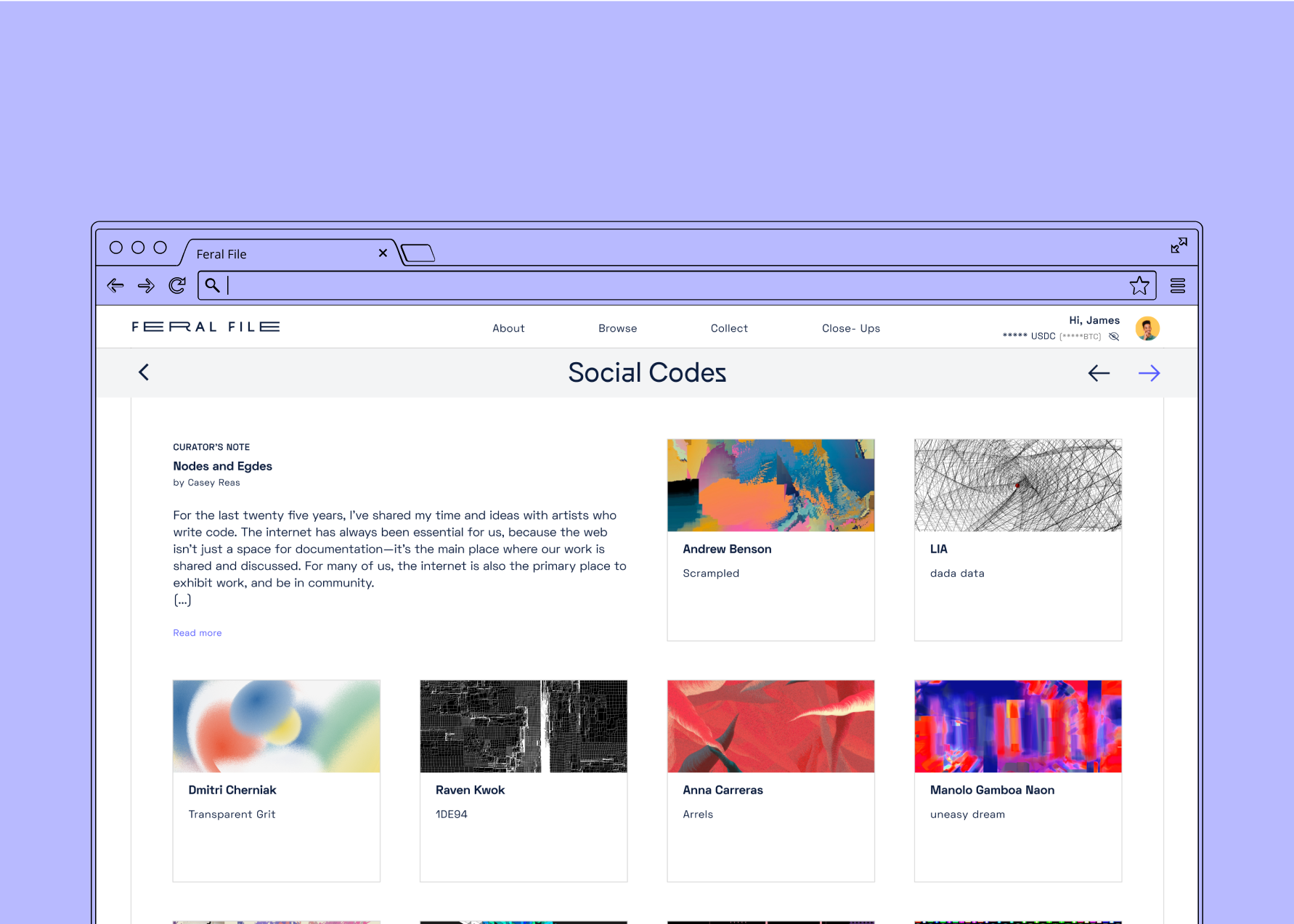1294x924 pixels.
Task: Go to previous exhibition with black arrow
Action: (1099, 373)
